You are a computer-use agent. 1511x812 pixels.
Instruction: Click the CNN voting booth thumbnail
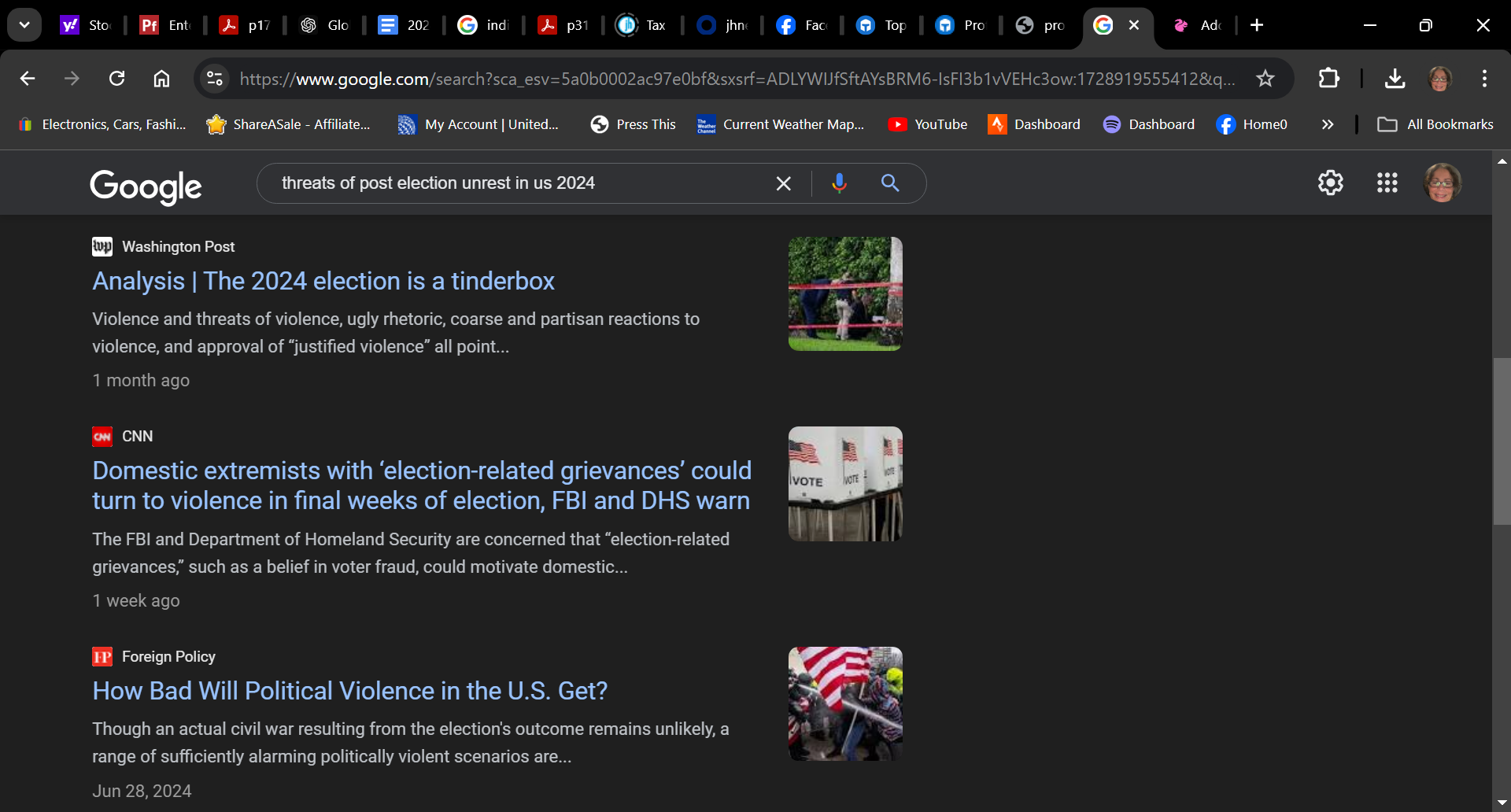(x=845, y=484)
